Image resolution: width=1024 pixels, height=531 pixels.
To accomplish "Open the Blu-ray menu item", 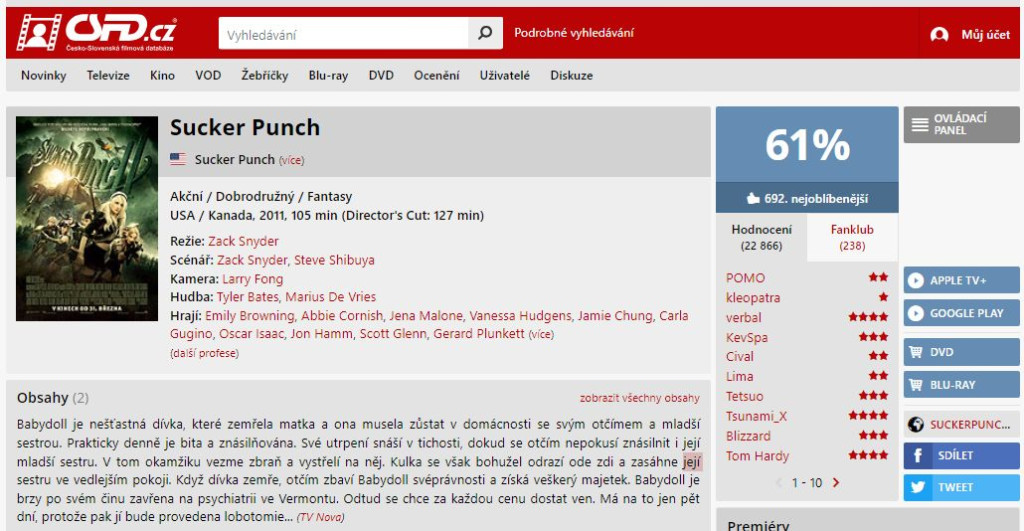I will pyautogui.click(x=328, y=75).
